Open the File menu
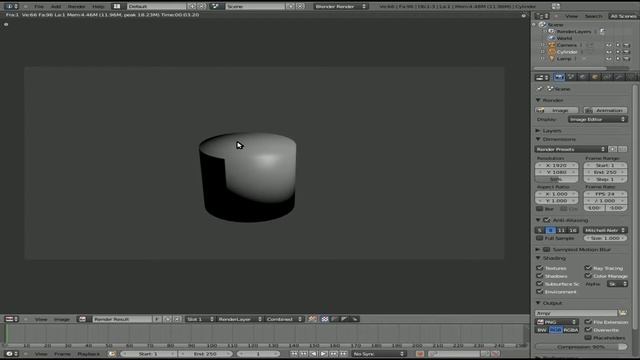The width and height of the screenshot is (640, 360). 39,7
